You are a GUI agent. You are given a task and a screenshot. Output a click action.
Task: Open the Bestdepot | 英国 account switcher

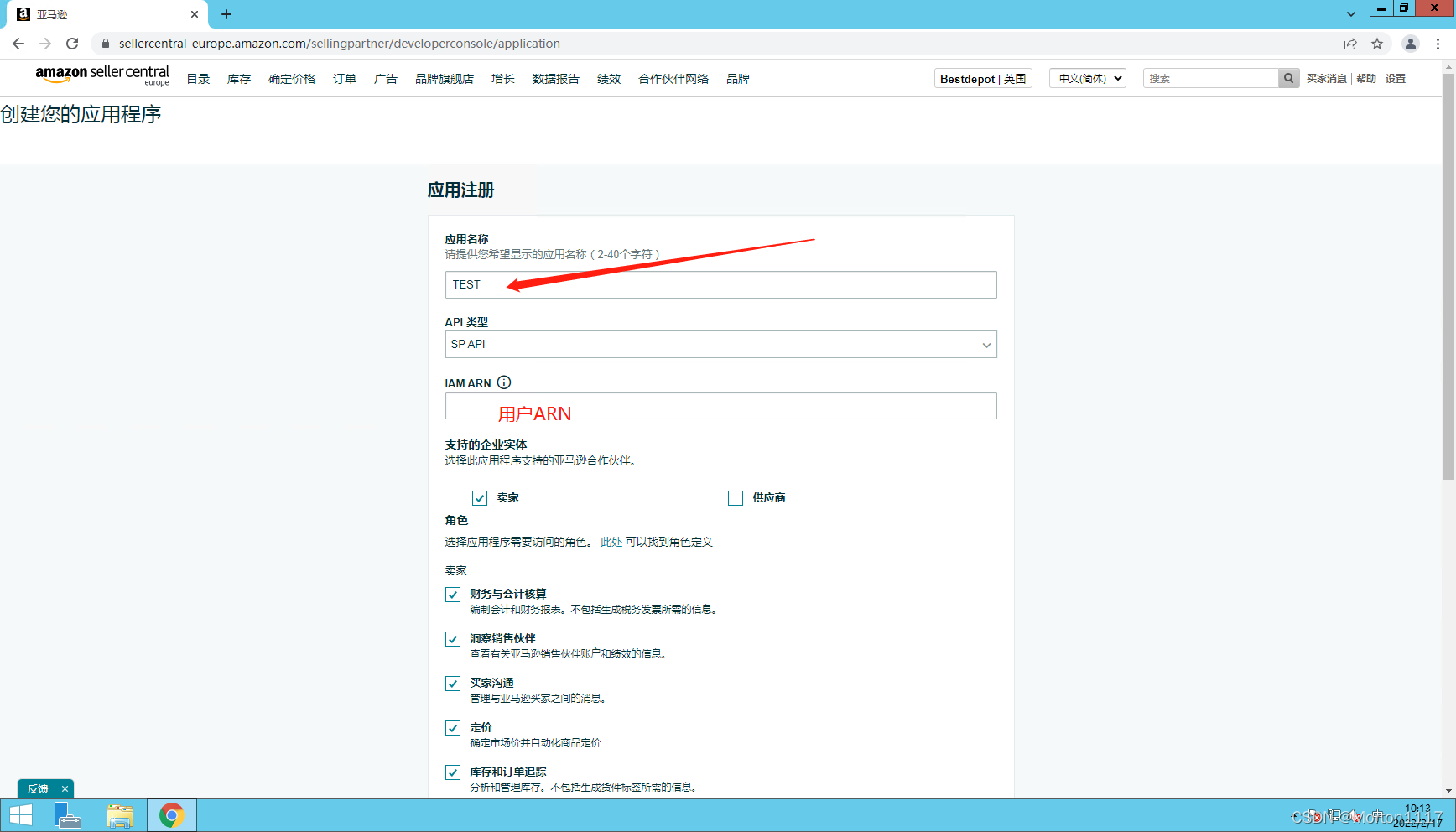pyautogui.click(x=983, y=79)
